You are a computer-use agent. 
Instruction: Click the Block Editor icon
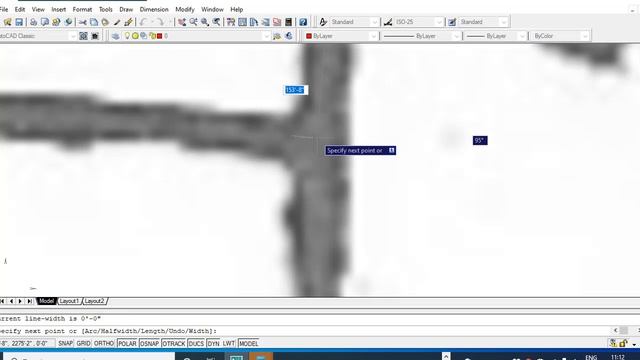(x=128, y=22)
